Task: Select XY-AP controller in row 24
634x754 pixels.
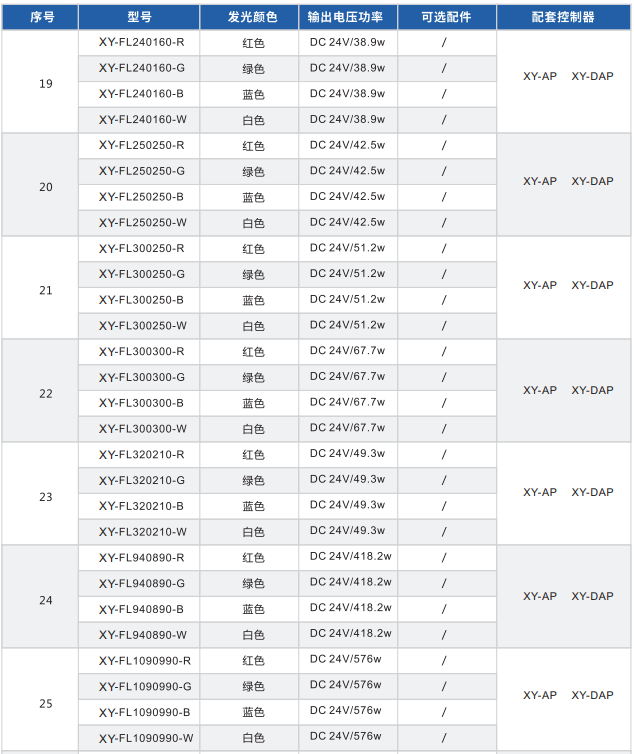Action: click(x=540, y=596)
